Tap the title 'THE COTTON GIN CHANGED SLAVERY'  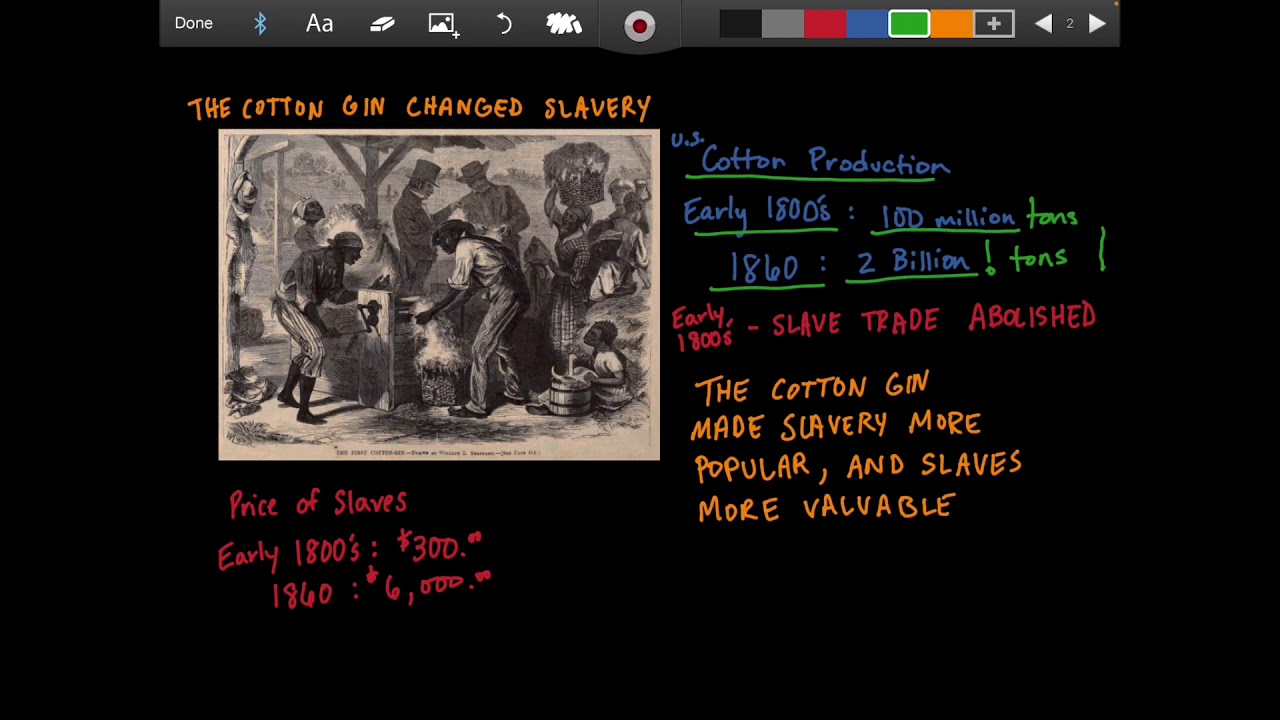419,108
